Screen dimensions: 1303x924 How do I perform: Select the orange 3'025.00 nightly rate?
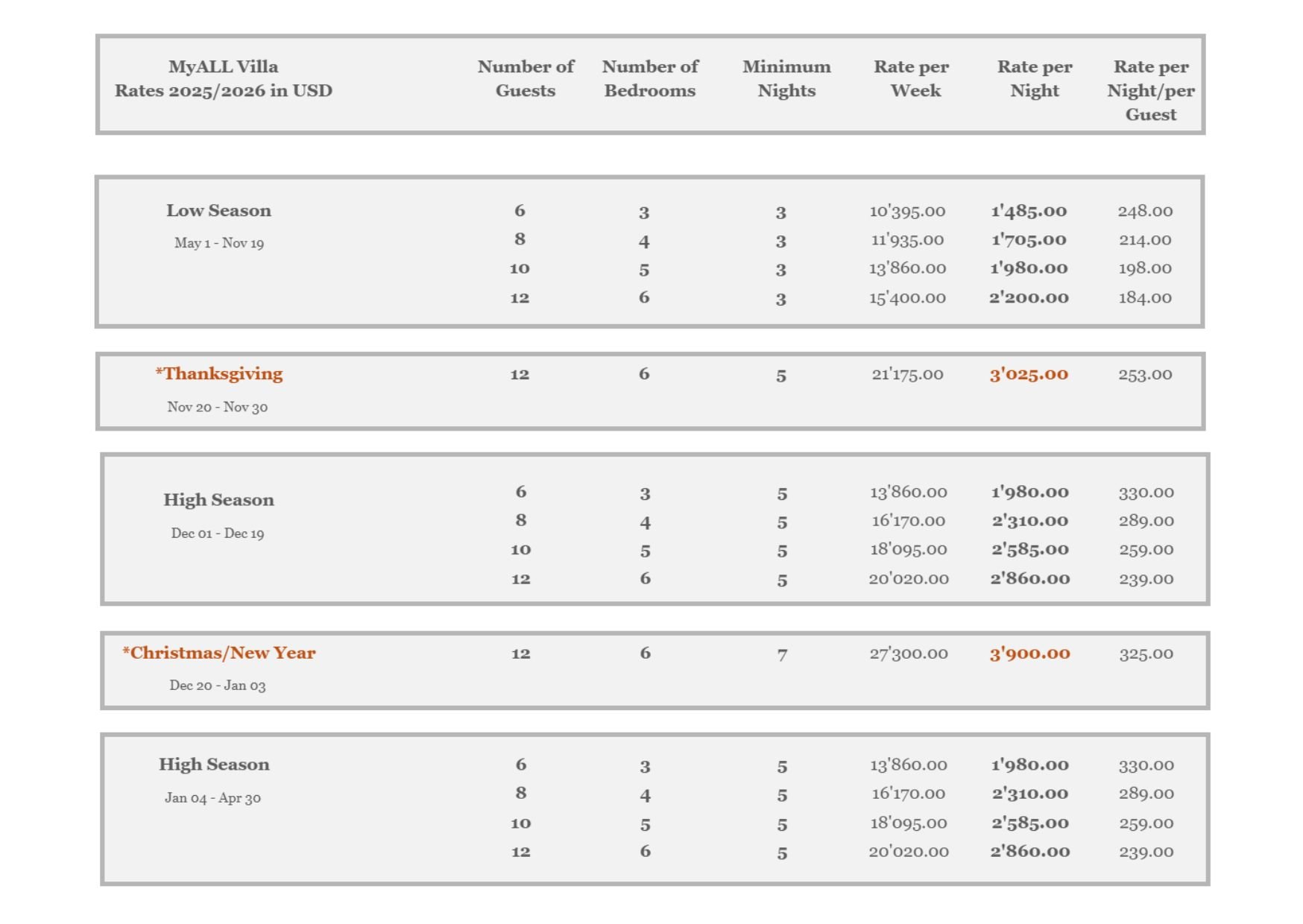[x=1029, y=374]
